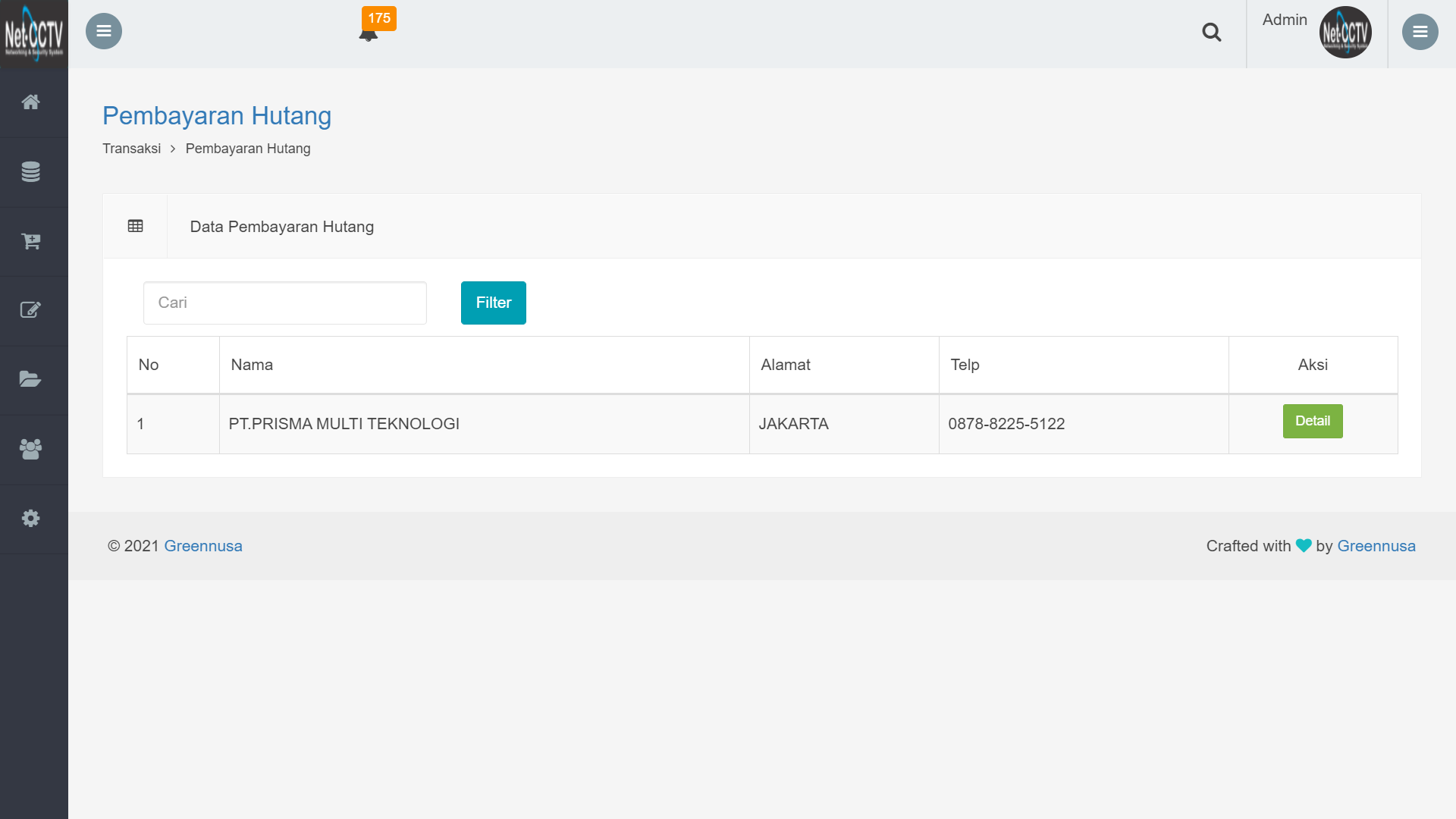Open the settings gear sidebar icon

[30, 518]
